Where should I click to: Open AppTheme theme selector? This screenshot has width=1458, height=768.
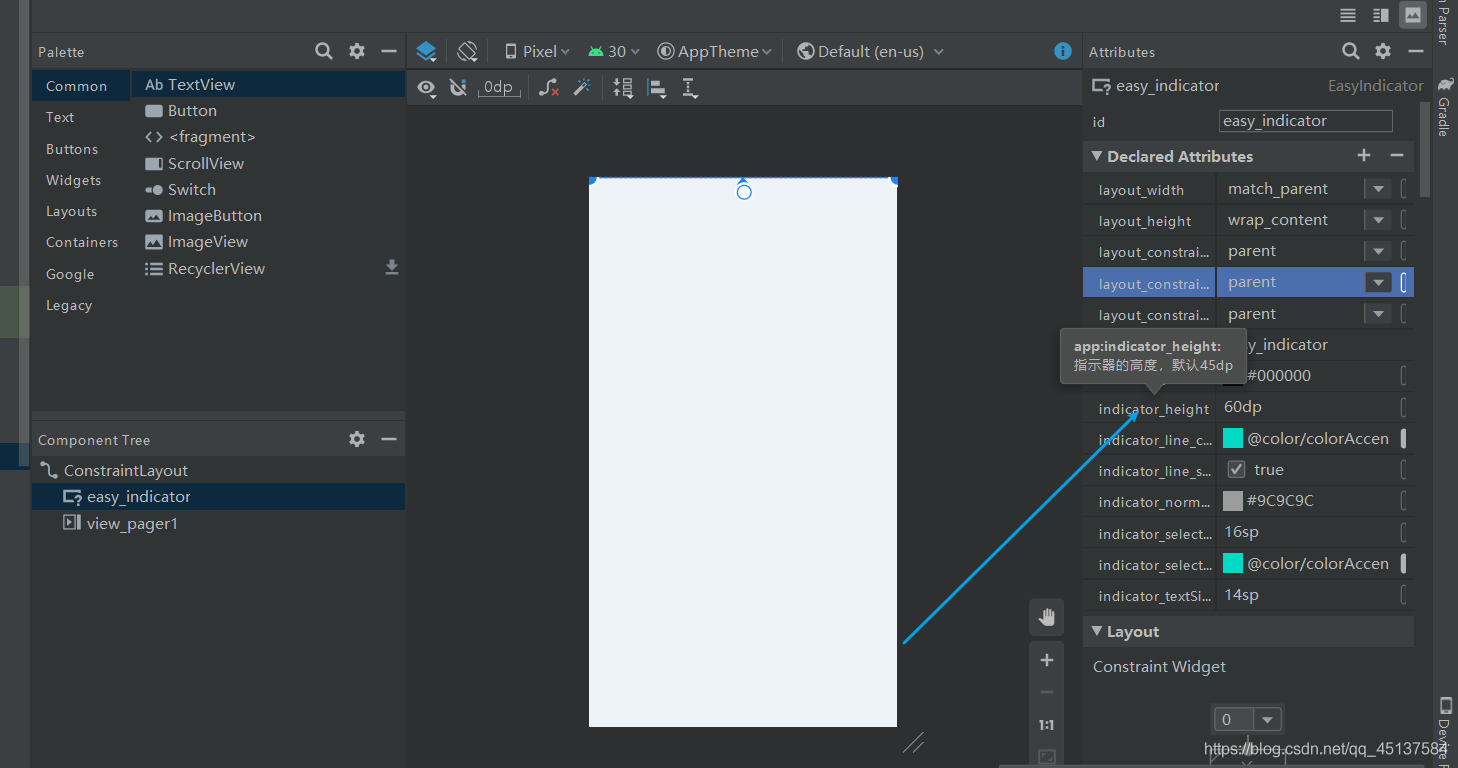coord(715,51)
